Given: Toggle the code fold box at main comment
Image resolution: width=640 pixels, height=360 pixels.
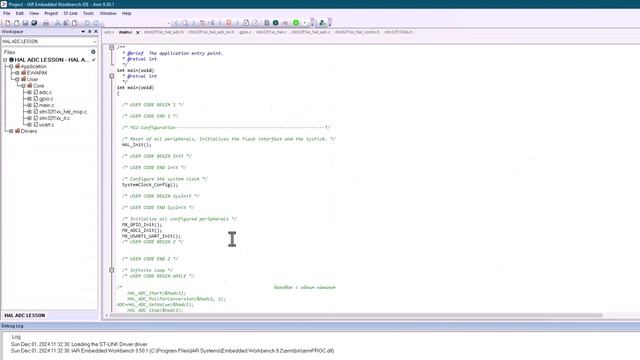Looking at the screenshot, I should [111, 47].
